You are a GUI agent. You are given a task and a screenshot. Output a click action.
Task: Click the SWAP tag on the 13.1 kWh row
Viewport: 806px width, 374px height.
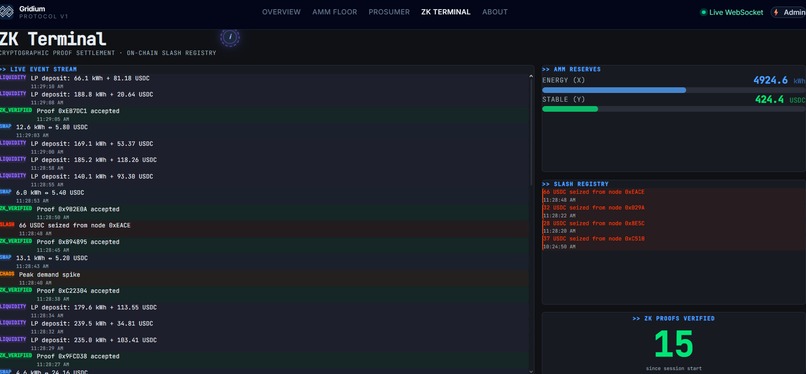pyautogui.click(x=6, y=257)
